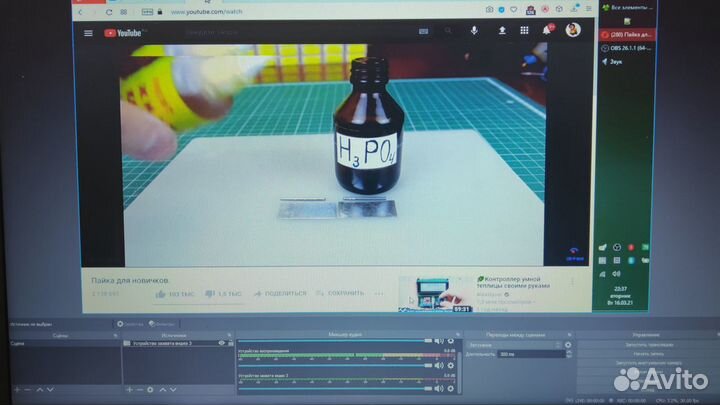720x405 pixels.
Task: Click the address bar padlock icon
Action: (x=160, y=12)
